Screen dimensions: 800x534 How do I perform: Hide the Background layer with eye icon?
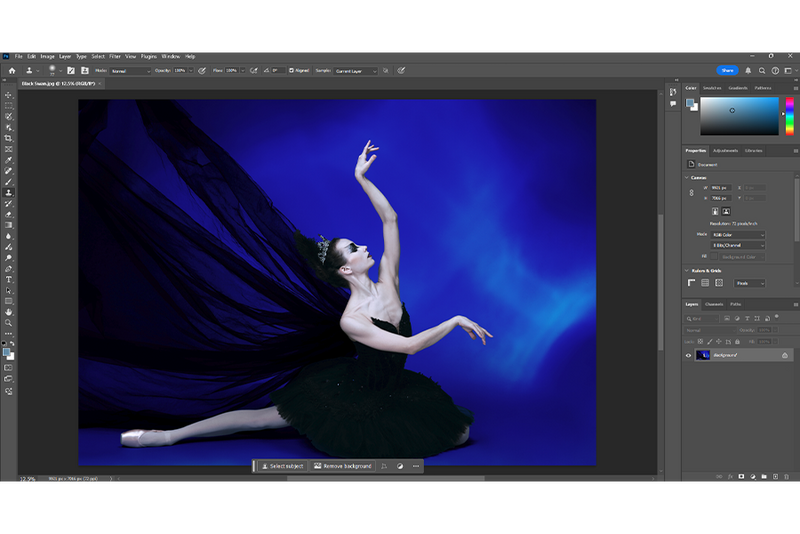point(688,355)
